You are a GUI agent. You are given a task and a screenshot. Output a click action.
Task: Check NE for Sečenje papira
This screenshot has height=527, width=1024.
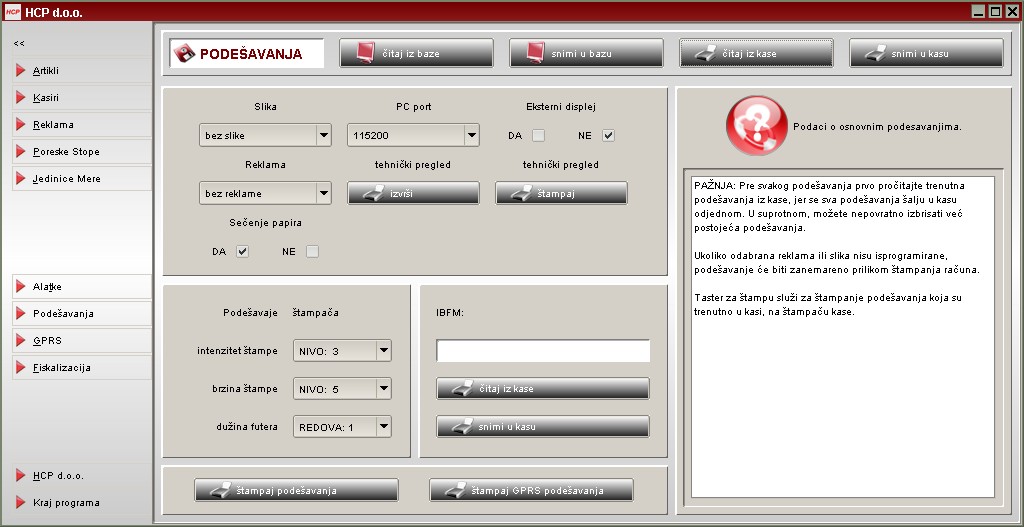pos(312,252)
